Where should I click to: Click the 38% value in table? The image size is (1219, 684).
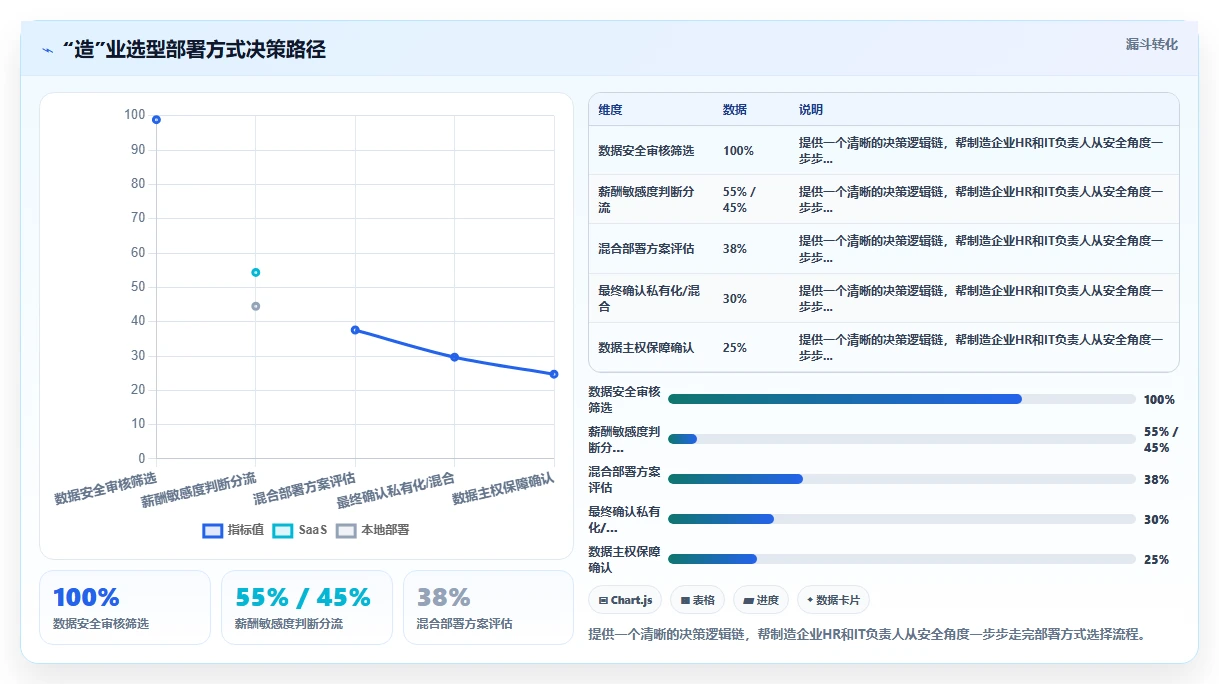point(735,249)
